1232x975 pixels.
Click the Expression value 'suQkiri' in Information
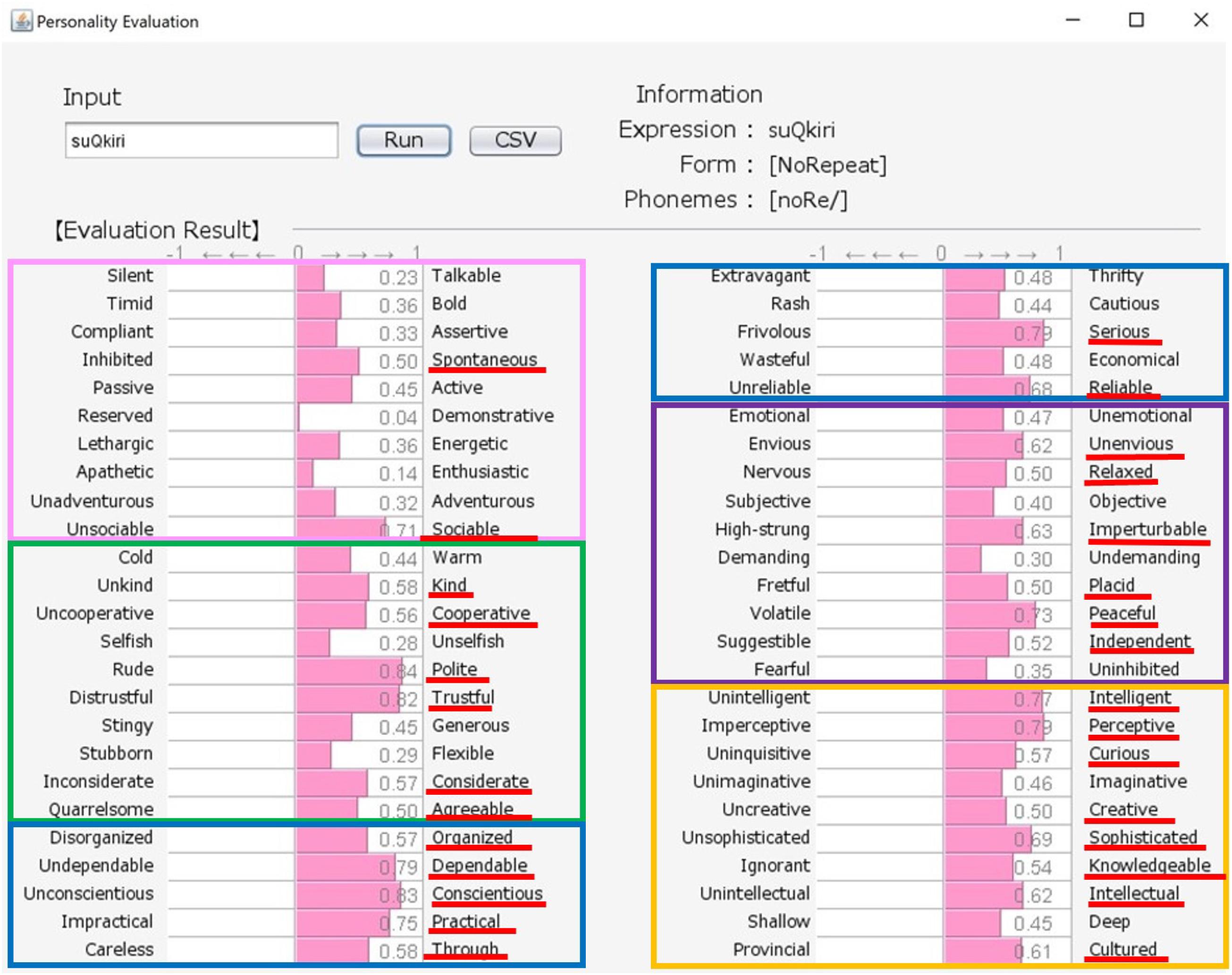802,130
